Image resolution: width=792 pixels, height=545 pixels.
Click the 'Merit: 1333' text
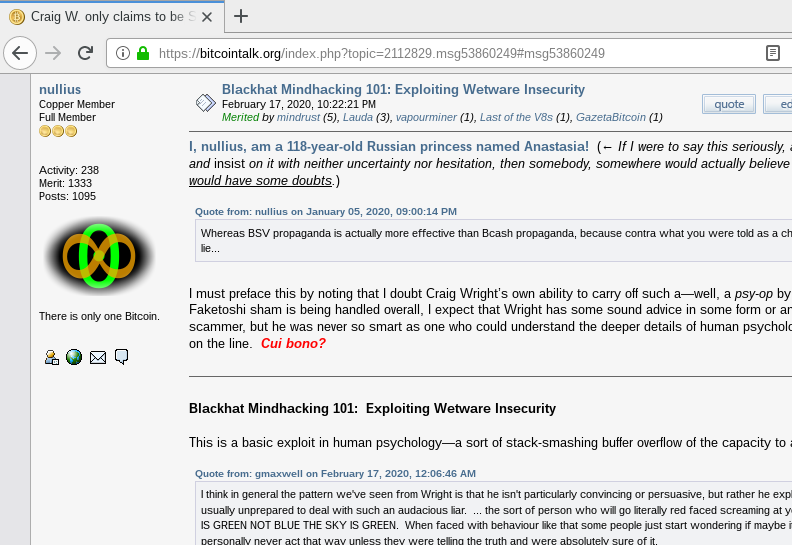click(65, 183)
